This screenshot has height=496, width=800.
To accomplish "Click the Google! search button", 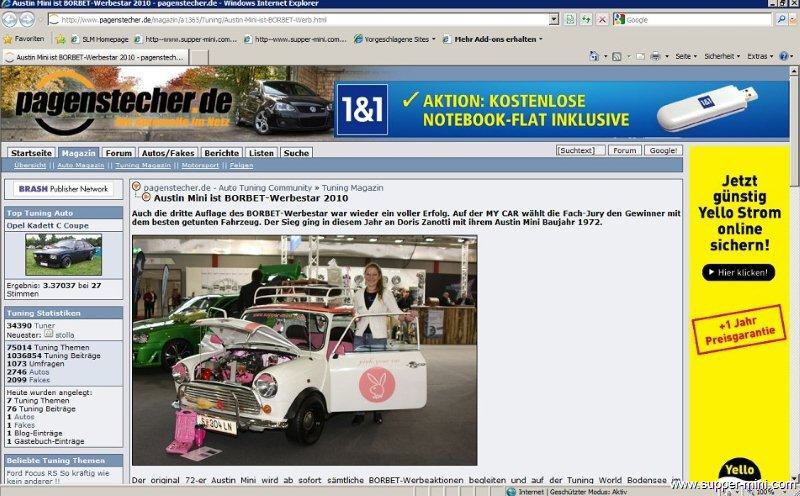I will point(663,151).
